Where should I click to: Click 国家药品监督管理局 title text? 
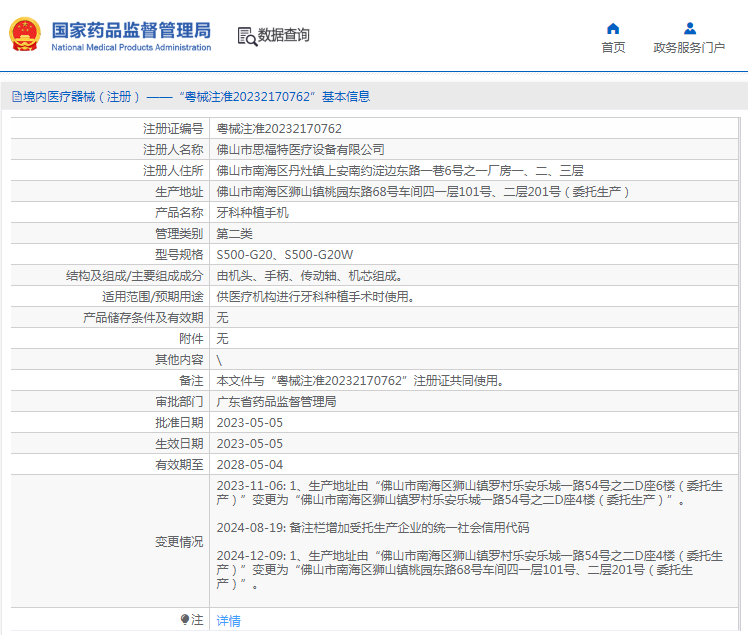coord(131,30)
